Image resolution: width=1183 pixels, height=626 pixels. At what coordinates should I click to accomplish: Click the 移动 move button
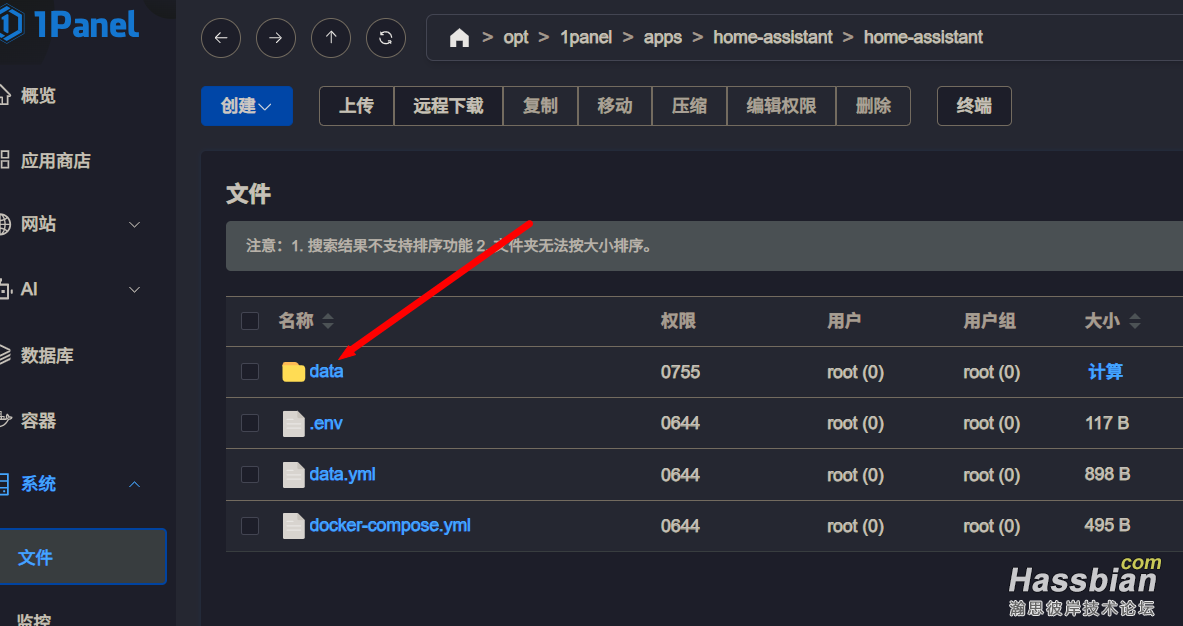click(x=615, y=106)
